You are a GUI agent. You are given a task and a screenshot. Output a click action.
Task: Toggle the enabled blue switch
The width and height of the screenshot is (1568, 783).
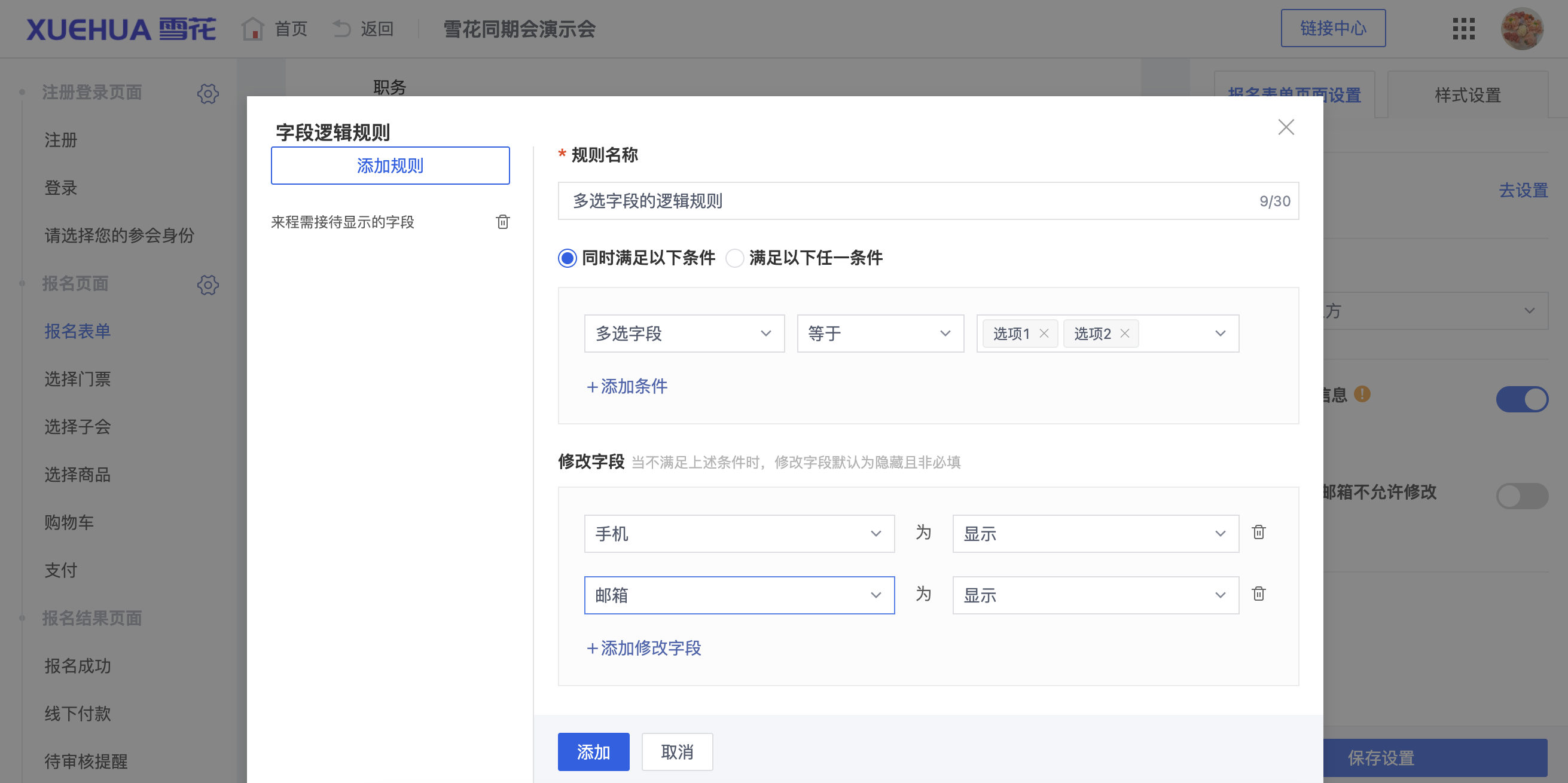tap(1523, 399)
